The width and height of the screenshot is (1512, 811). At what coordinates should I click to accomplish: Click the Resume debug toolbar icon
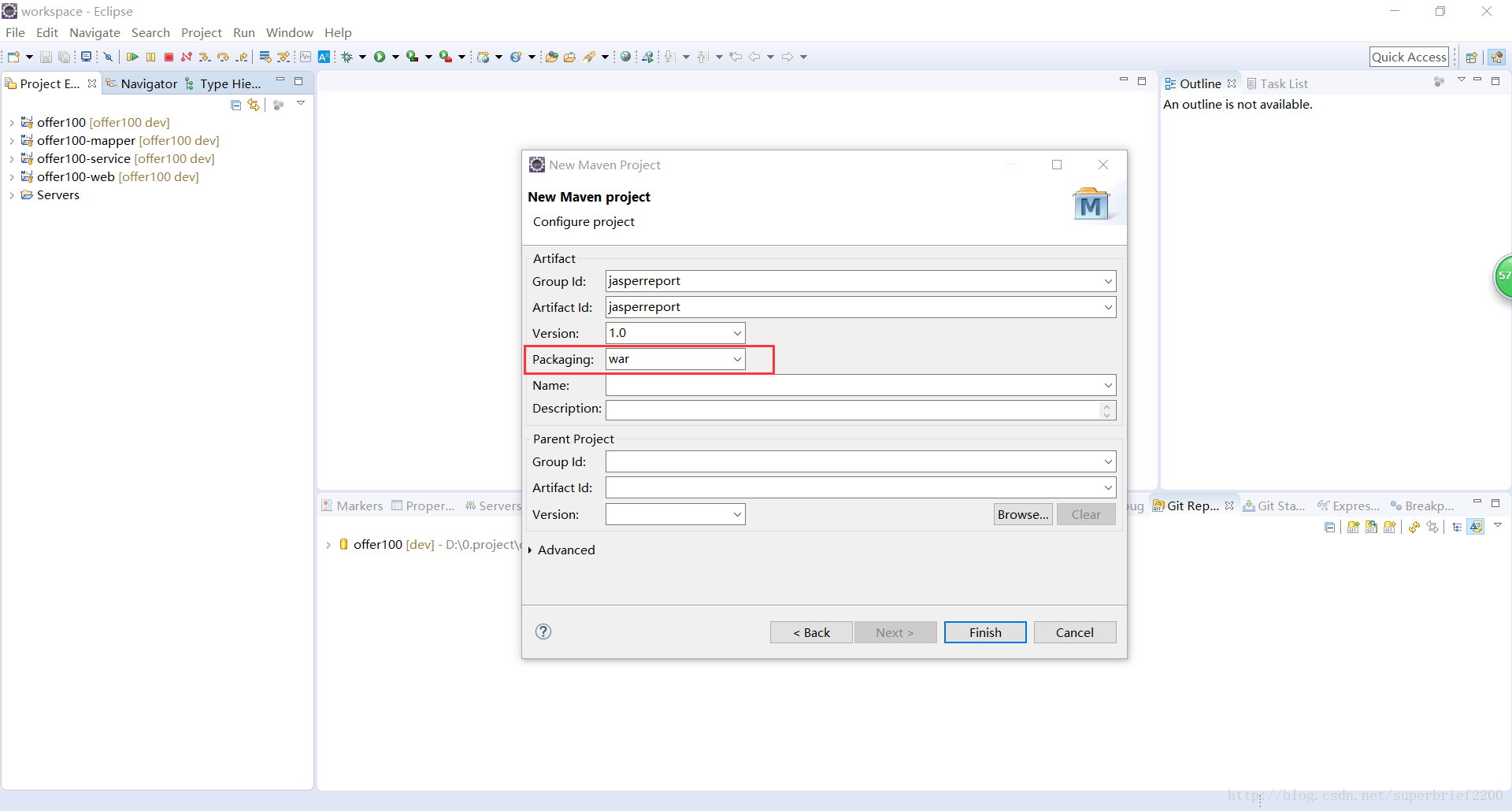(132, 57)
